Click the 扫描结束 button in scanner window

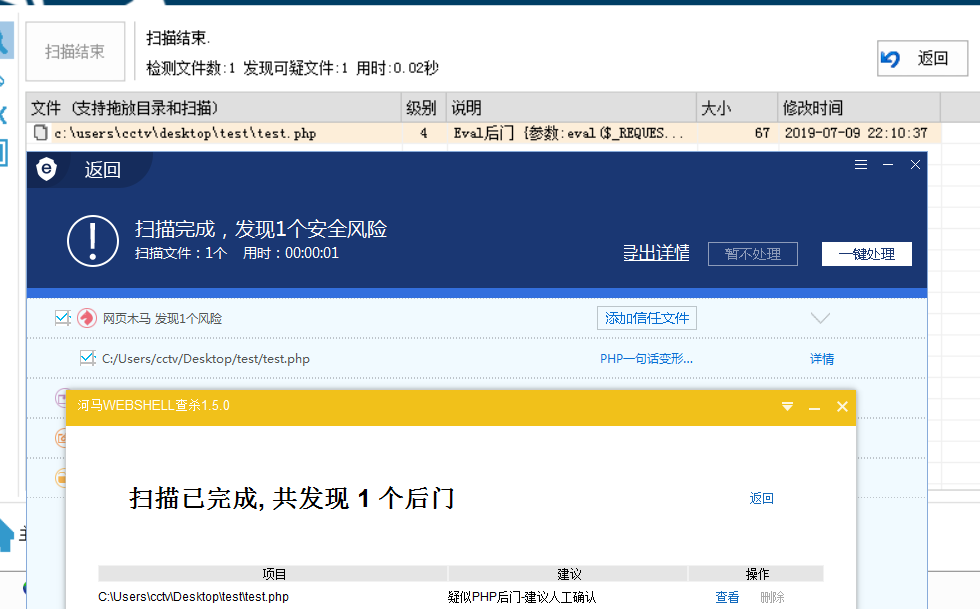[75, 51]
